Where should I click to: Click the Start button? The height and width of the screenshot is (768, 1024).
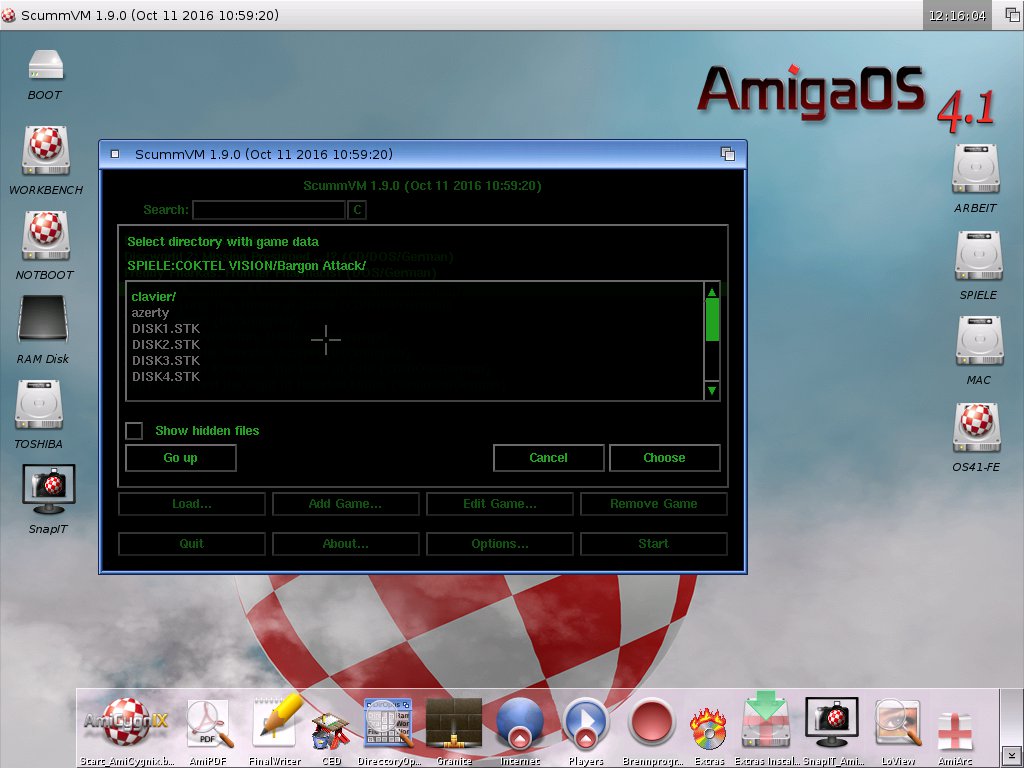(654, 543)
